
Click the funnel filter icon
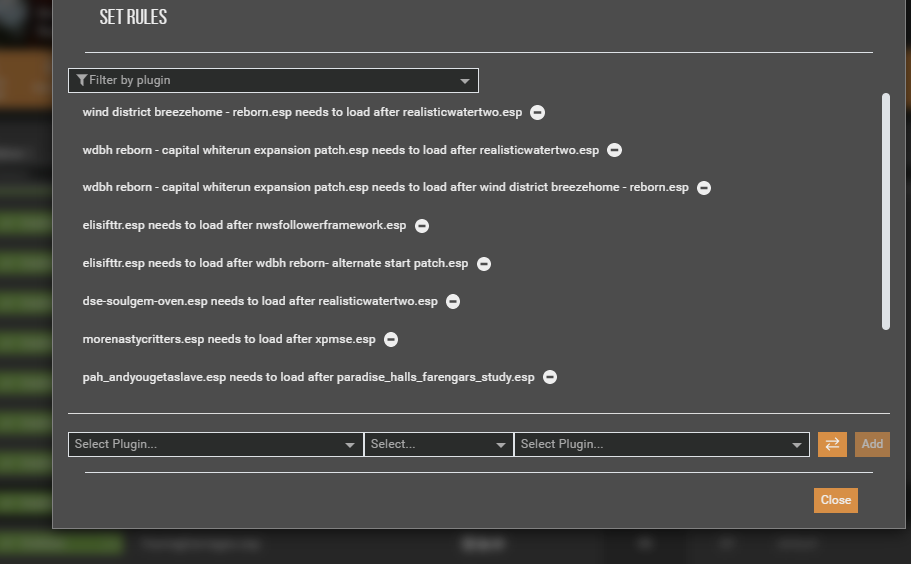(x=82, y=80)
